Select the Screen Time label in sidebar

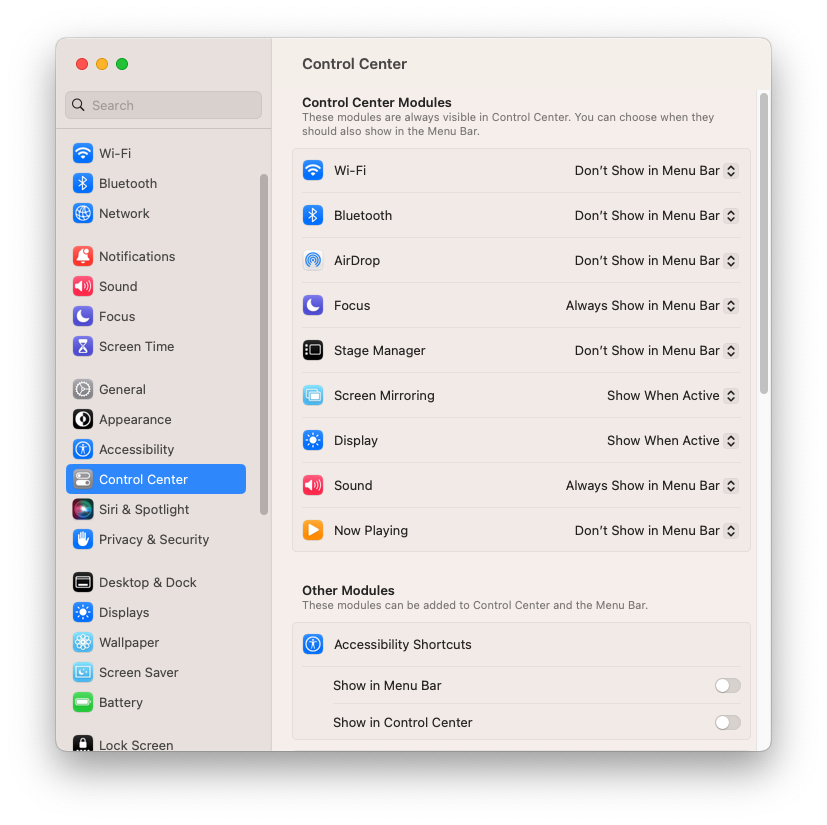pos(137,347)
